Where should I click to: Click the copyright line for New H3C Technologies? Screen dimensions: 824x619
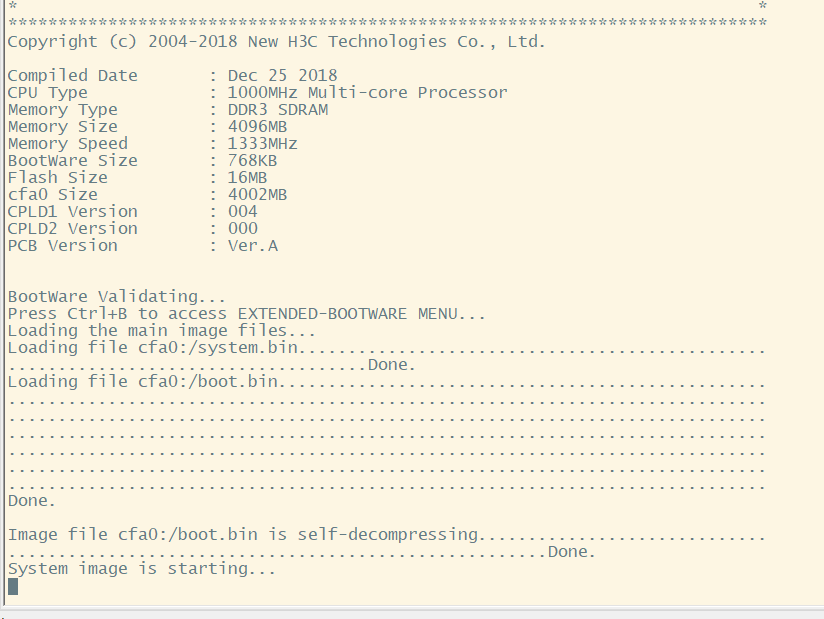tap(276, 41)
